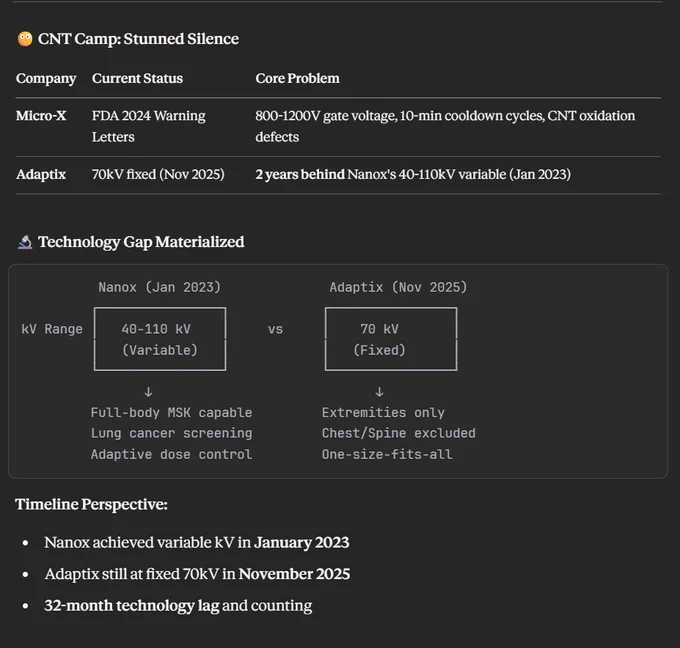The height and width of the screenshot is (648, 680).
Task: Click 'Nanox's 40-110kV variable (Jan 2023)' text
Action: click(459, 174)
